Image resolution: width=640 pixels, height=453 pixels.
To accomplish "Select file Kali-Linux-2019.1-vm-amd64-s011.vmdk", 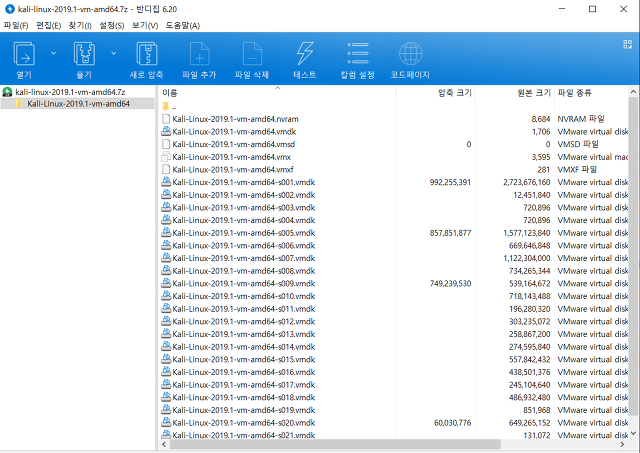I will (x=244, y=309).
